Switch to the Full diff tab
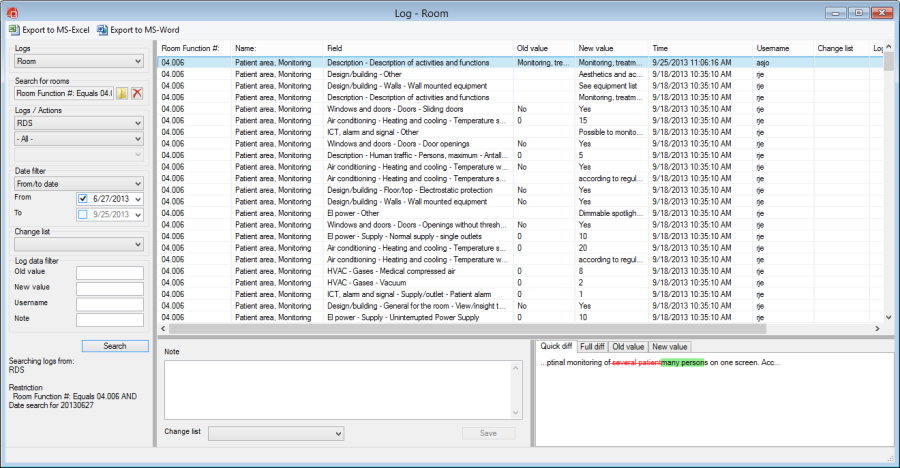 click(x=593, y=346)
